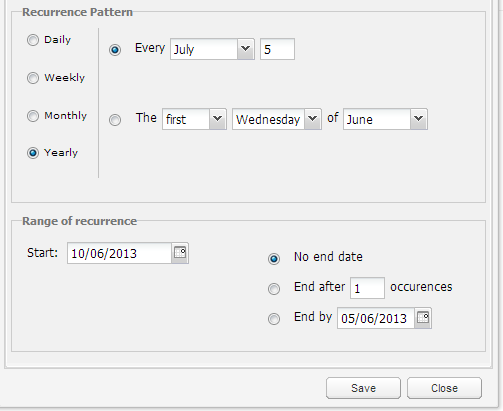Expand the July month dropdown
503x411 pixels.
click(x=212, y=49)
